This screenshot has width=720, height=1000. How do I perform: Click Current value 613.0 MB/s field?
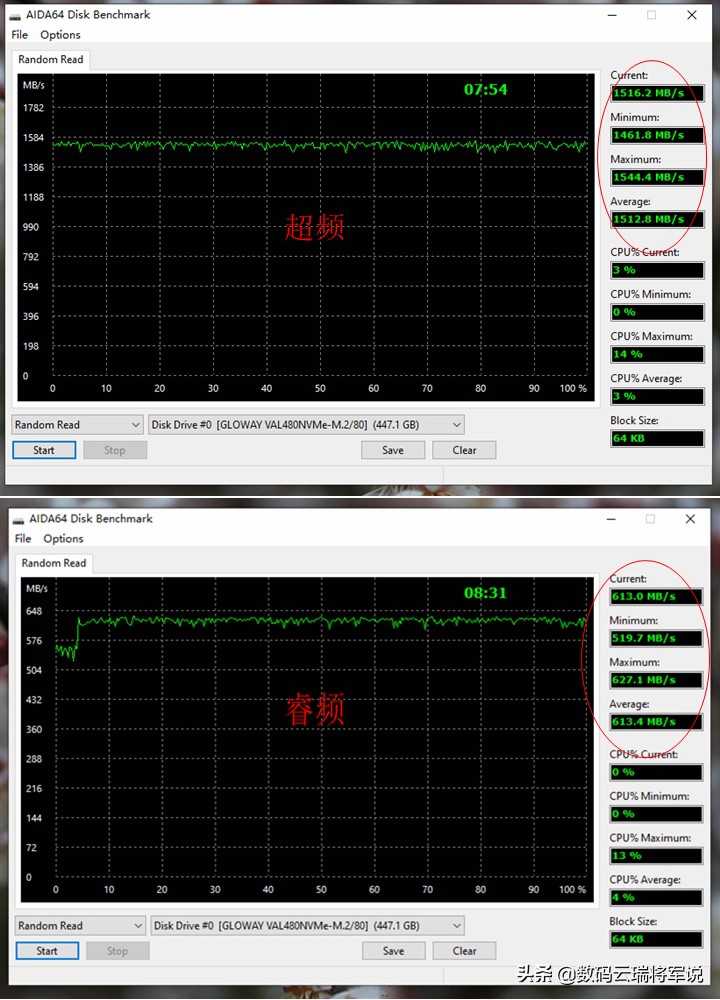[x=656, y=596]
